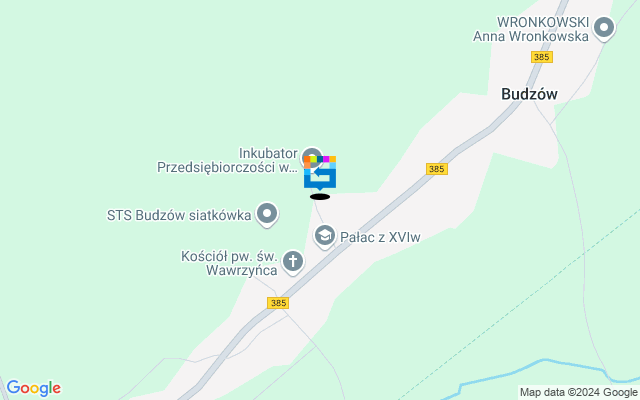Viewport: 640px width, 400px height.
Task: Click the STS Budzów siatkówka text label
Action: click(179, 215)
